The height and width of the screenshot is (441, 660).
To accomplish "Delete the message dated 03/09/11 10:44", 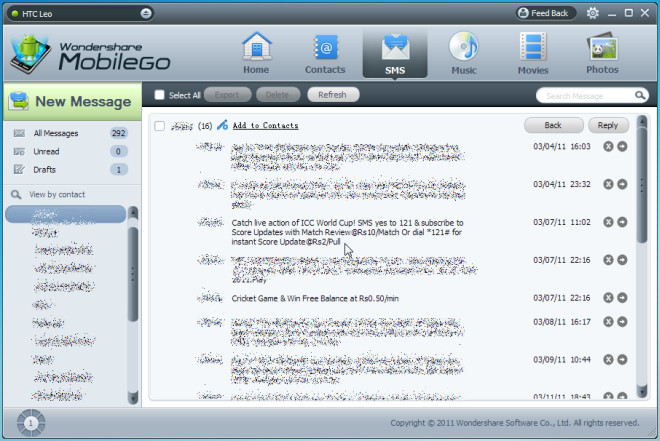I will pyautogui.click(x=608, y=359).
